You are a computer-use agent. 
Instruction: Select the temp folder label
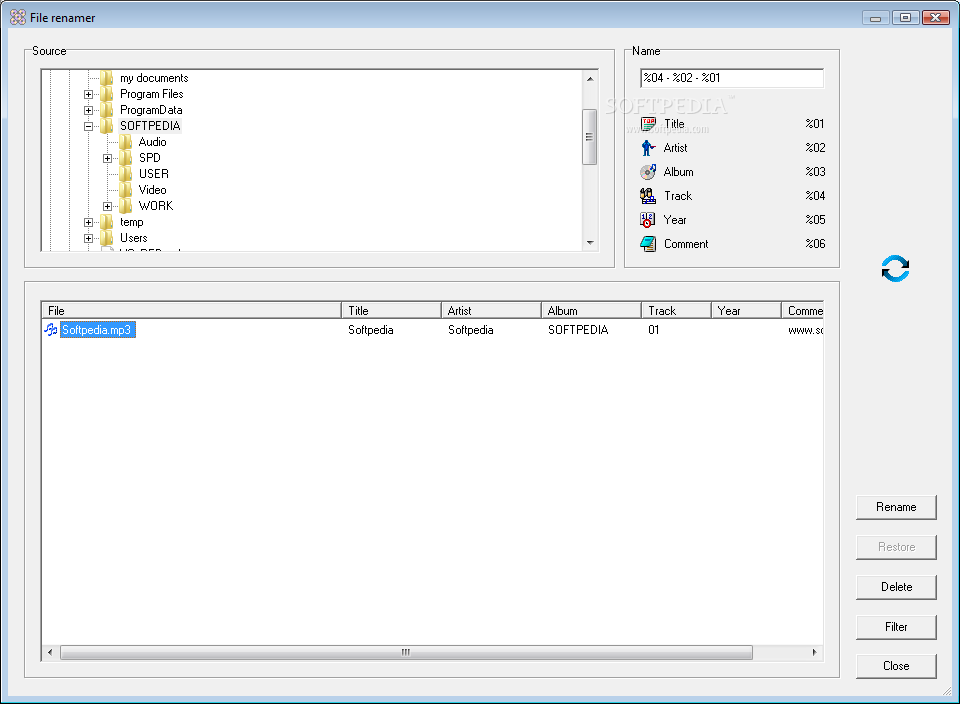point(132,222)
